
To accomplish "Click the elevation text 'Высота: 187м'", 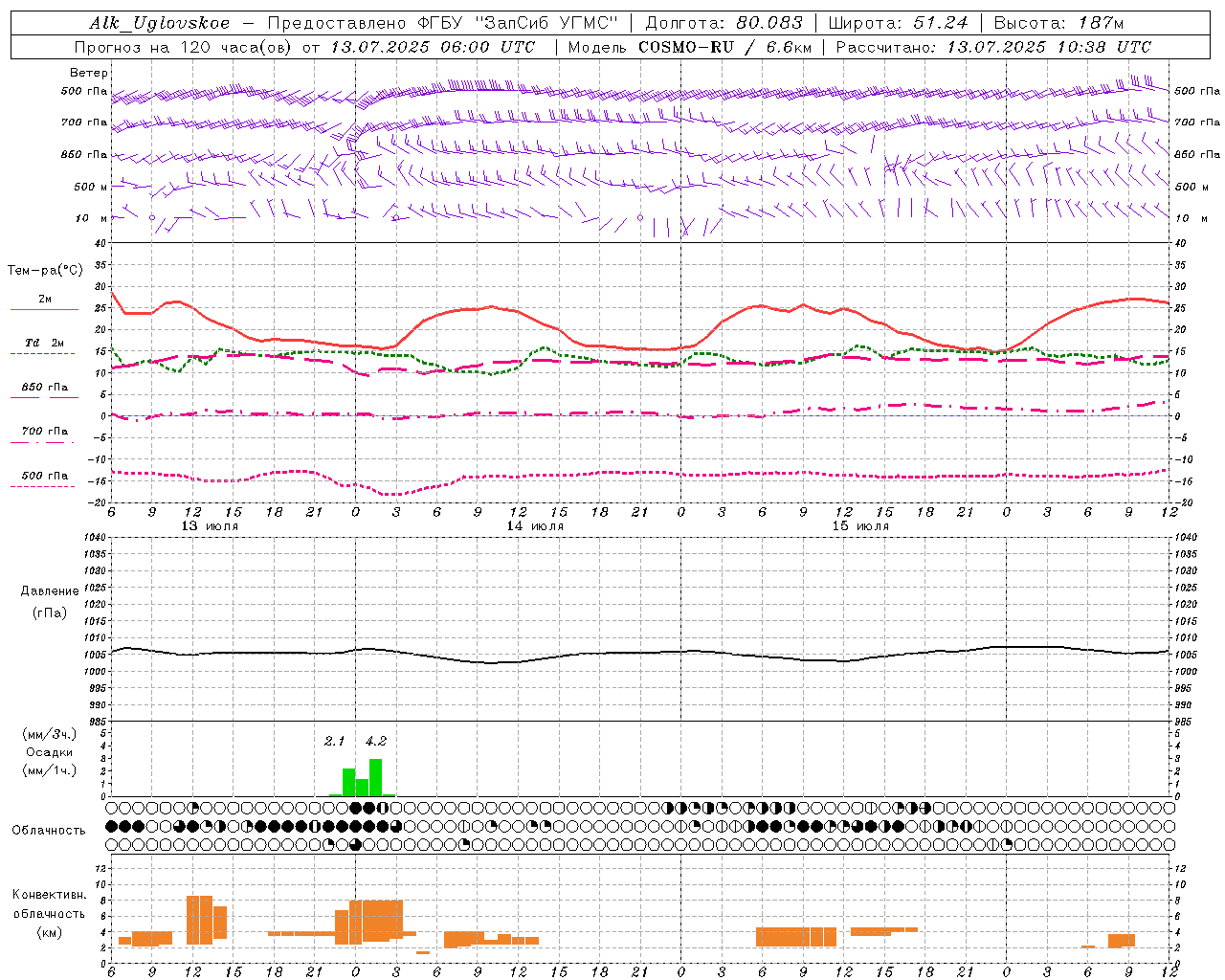I will (1058, 23).
